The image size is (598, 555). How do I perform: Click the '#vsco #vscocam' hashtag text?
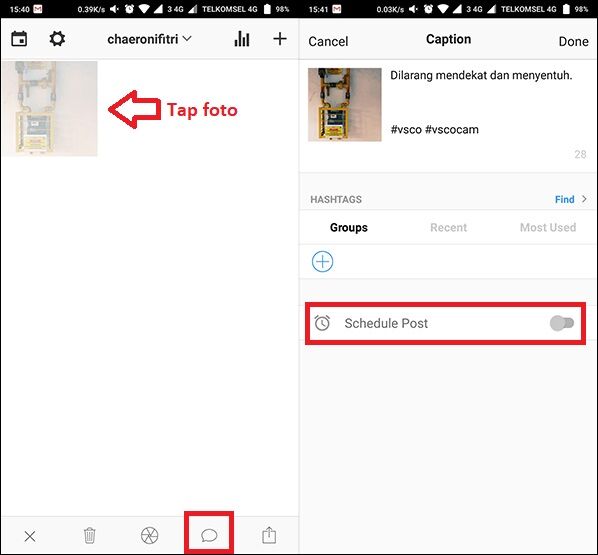point(434,129)
